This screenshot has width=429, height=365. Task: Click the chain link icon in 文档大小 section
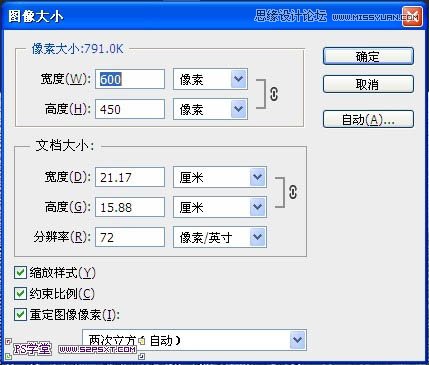pos(293,192)
